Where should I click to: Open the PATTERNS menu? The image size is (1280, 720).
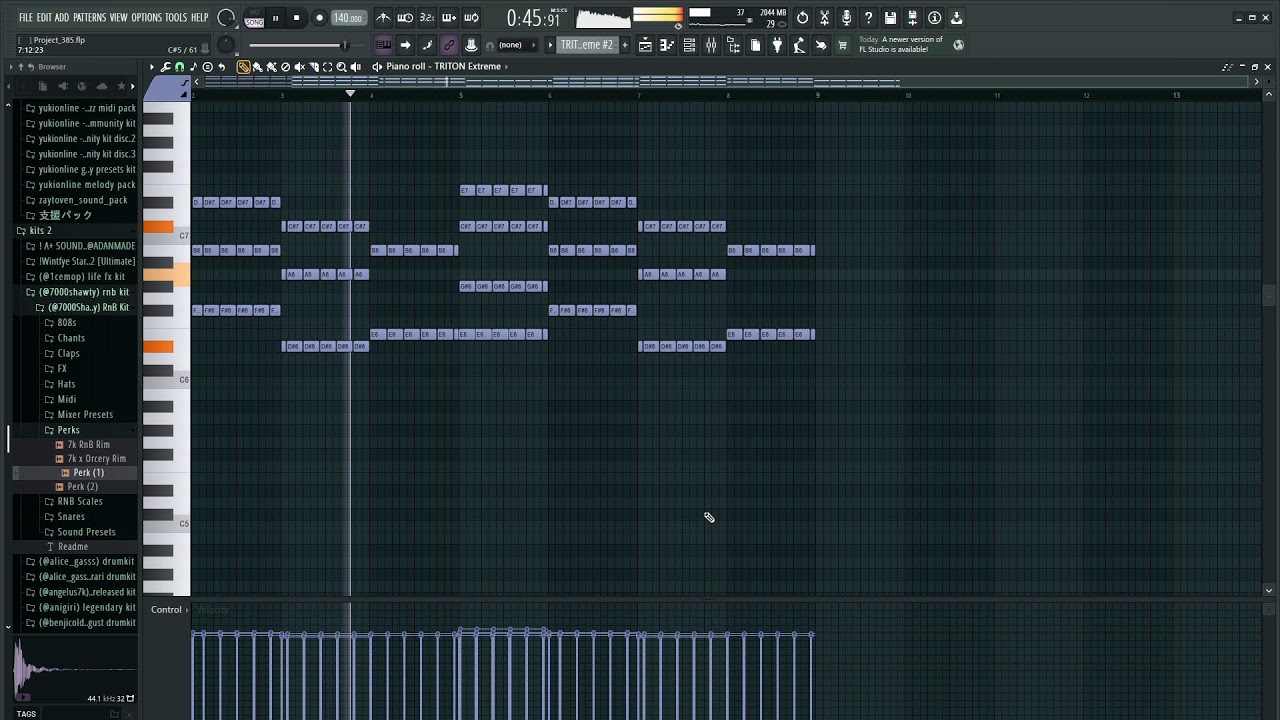coord(89,18)
